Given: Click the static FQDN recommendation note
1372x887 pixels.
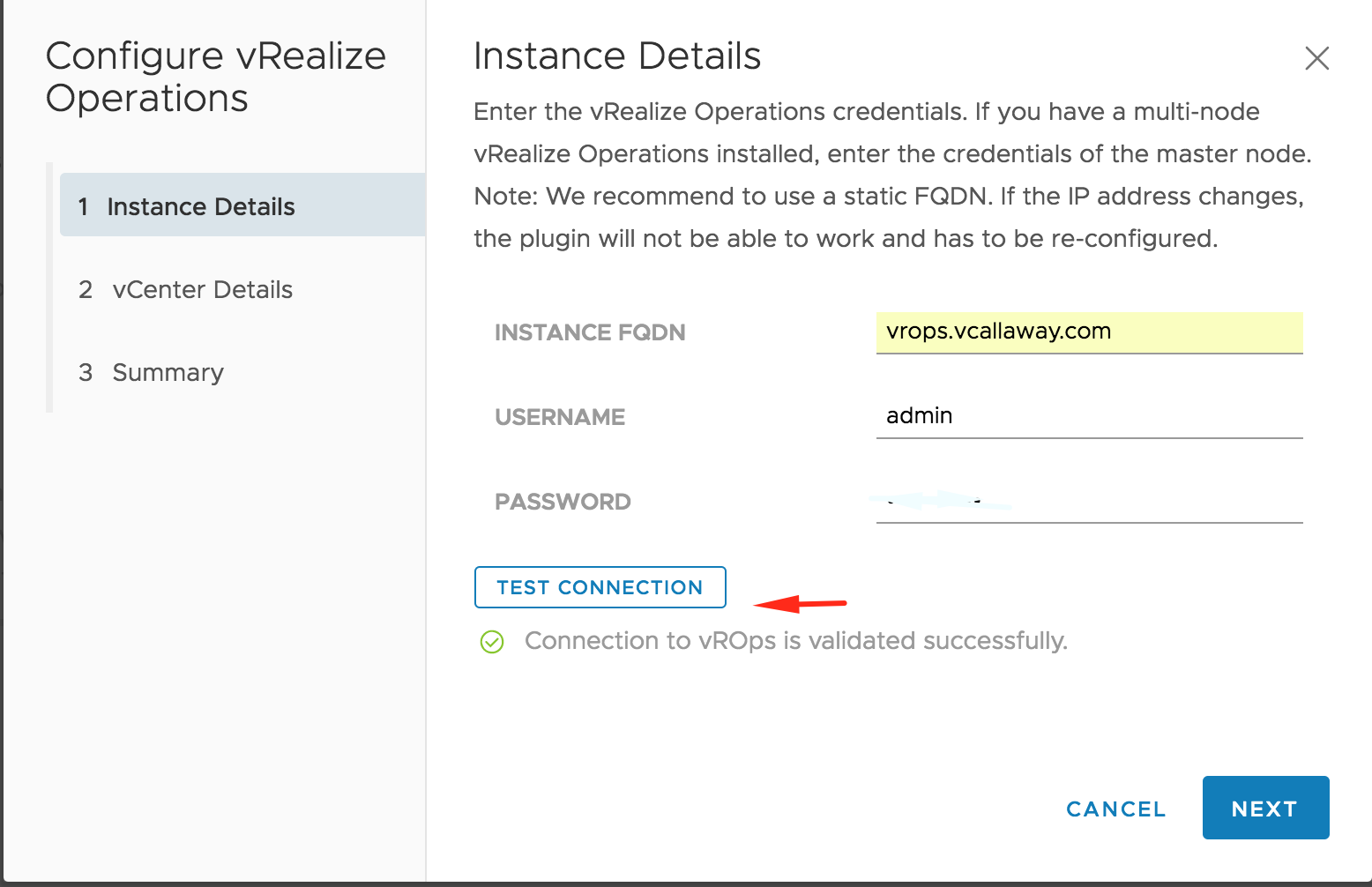Looking at the screenshot, I should tap(889, 217).
